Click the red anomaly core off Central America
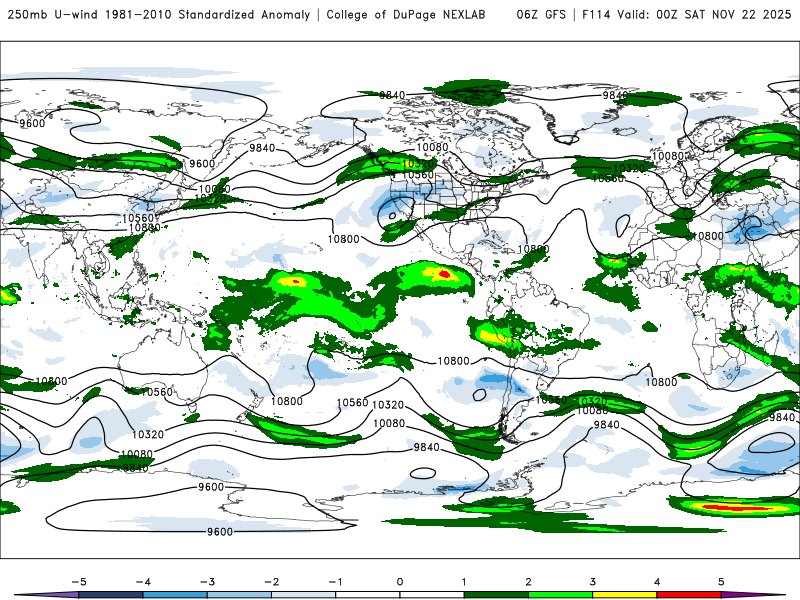The width and height of the screenshot is (800, 600). tap(444, 274)
